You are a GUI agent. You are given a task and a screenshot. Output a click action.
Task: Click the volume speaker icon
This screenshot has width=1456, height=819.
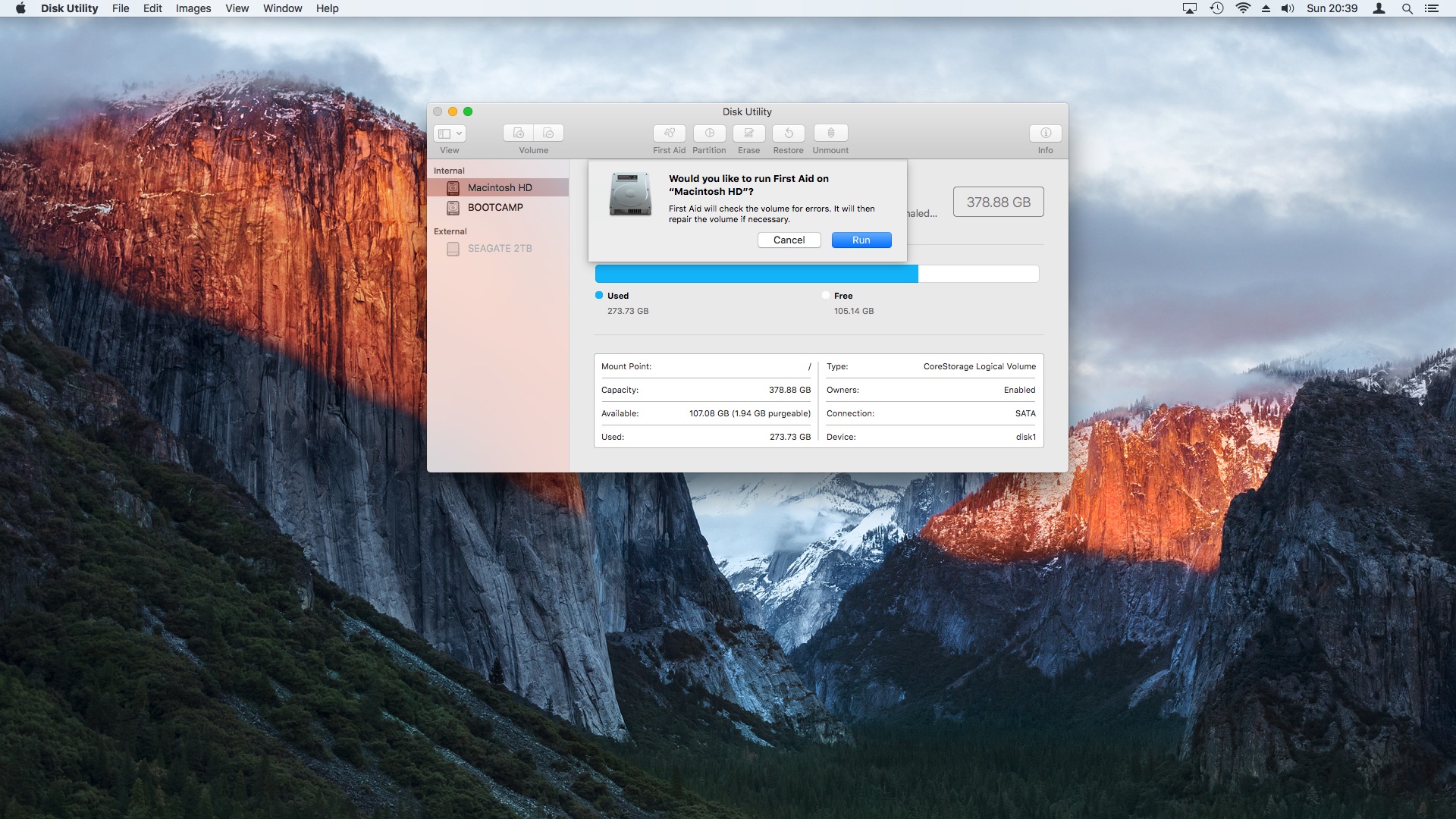pyautogui.click(x=1288, y=8)
